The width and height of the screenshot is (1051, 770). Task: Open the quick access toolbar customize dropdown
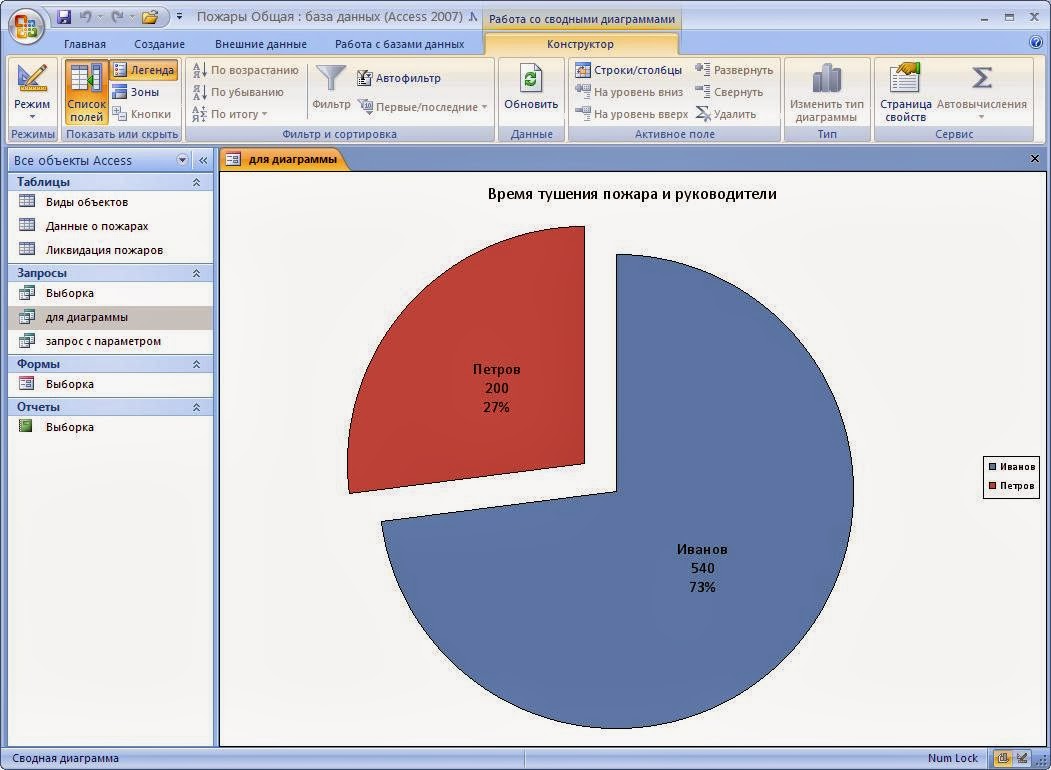click(180, 17)
